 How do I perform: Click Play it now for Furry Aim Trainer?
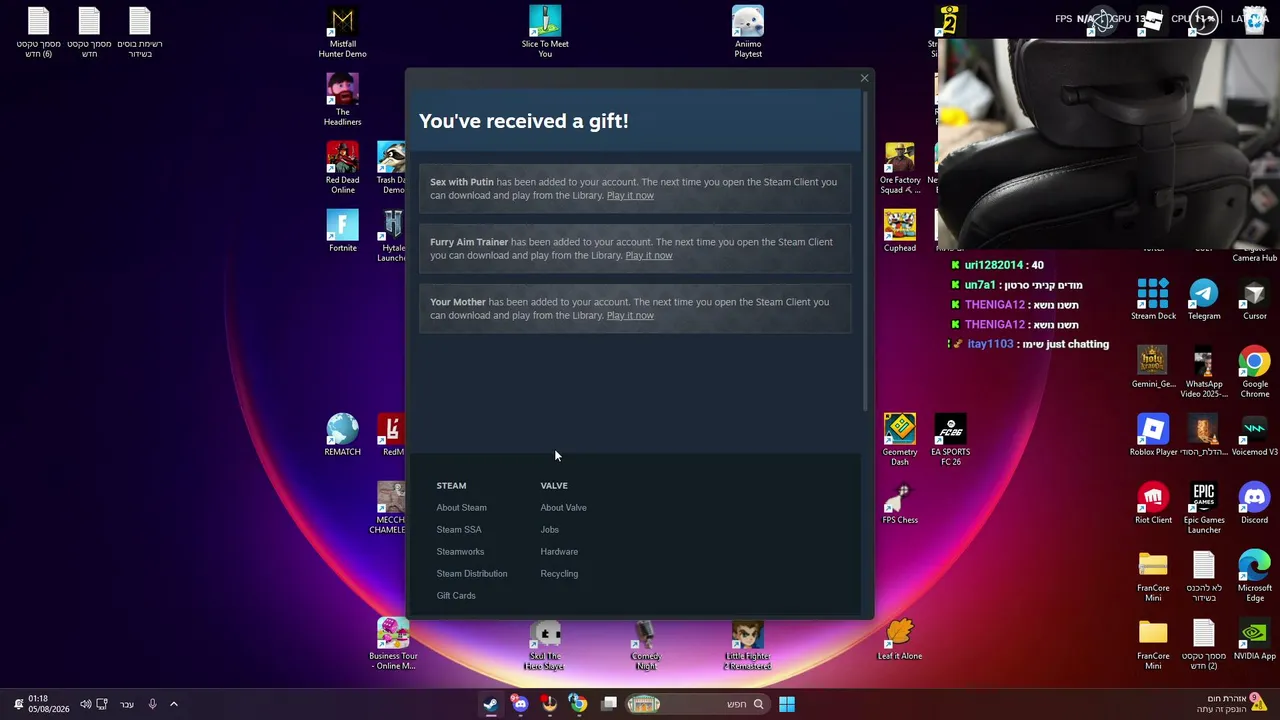(649, 256)
